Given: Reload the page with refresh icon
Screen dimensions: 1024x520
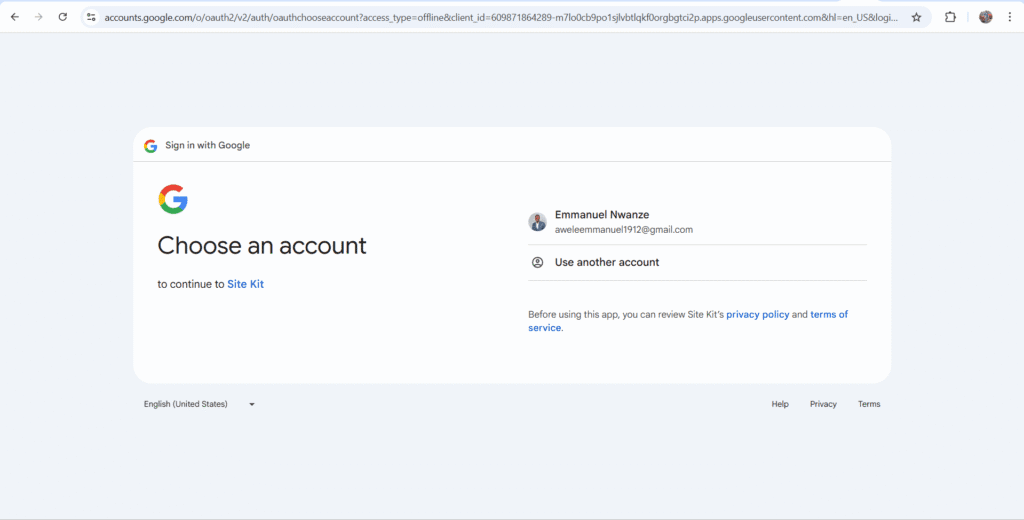Looking at the screenshot, I should tap(63, 17).
